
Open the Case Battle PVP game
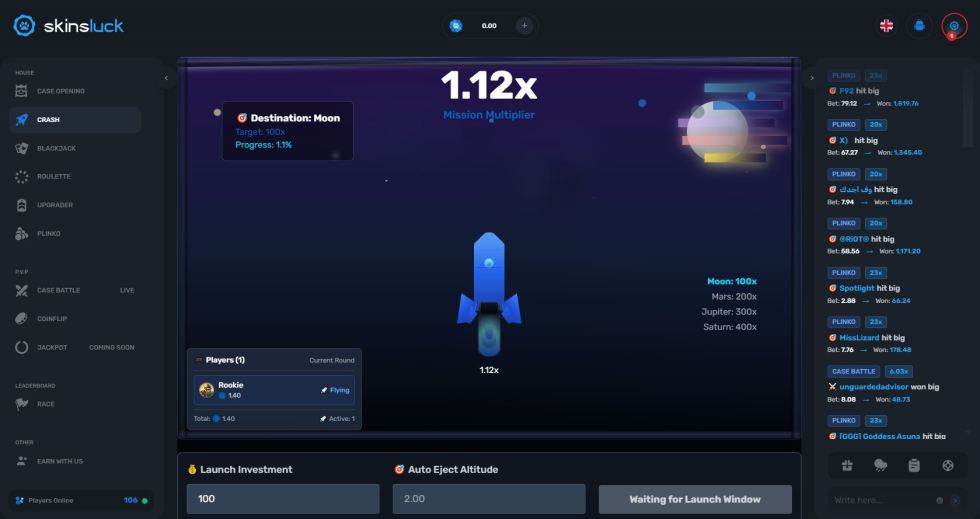[58, 290]
